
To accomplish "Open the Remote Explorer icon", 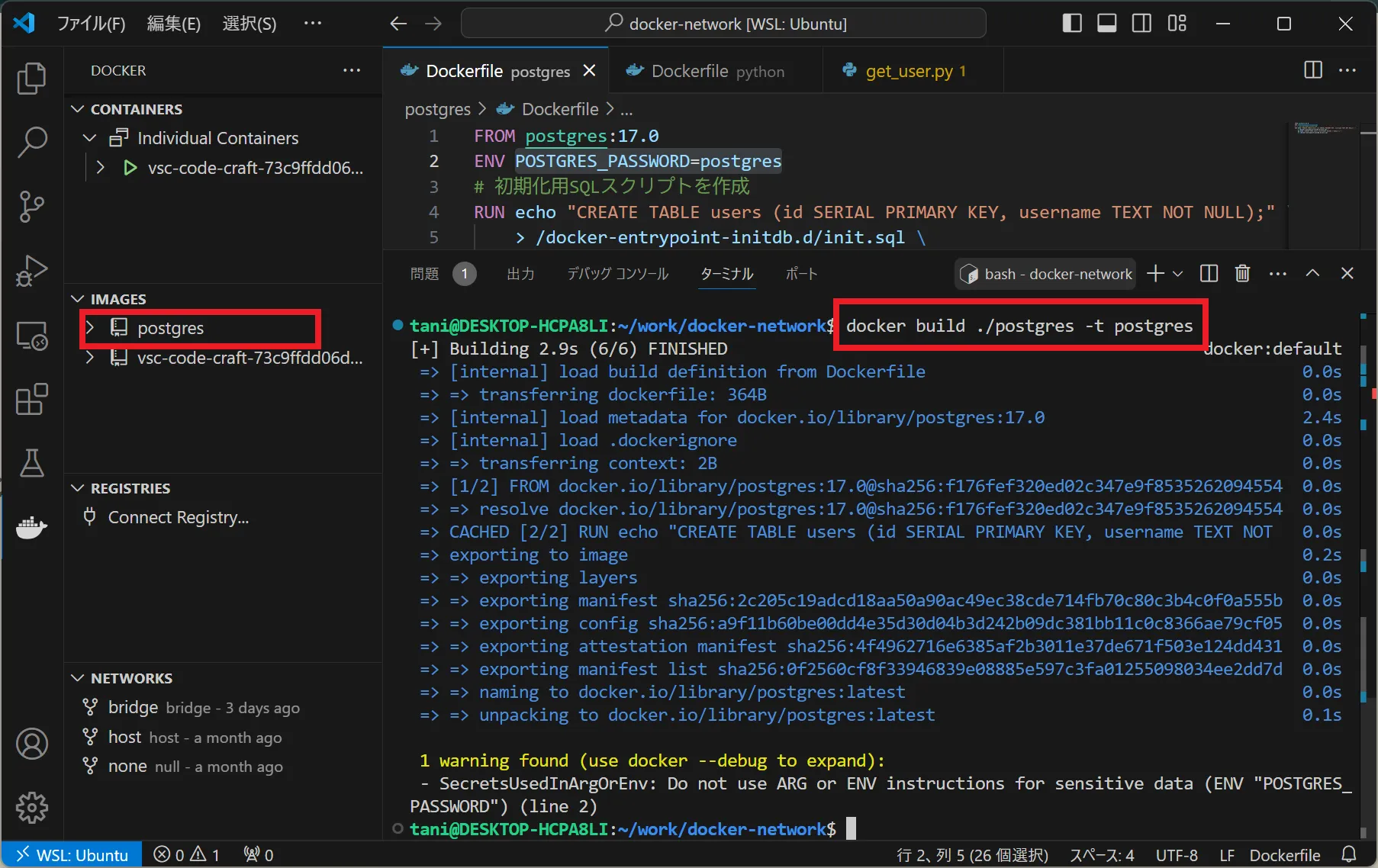I will point(31,336).
